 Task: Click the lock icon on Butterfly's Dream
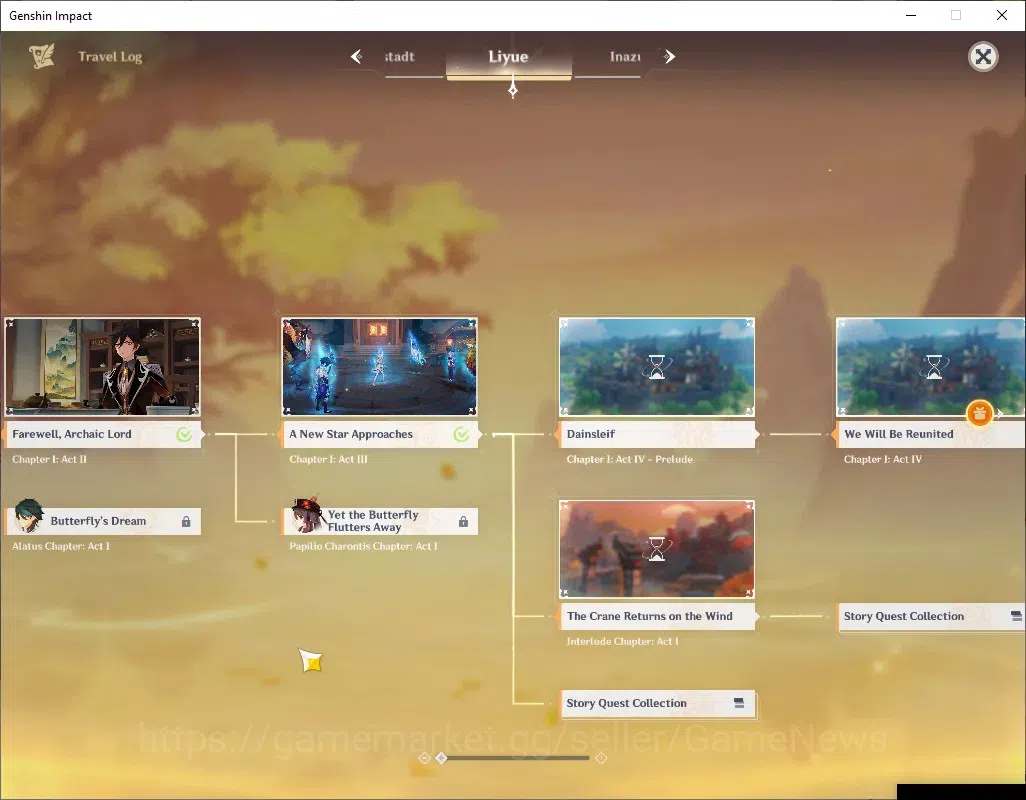[186, 521]
